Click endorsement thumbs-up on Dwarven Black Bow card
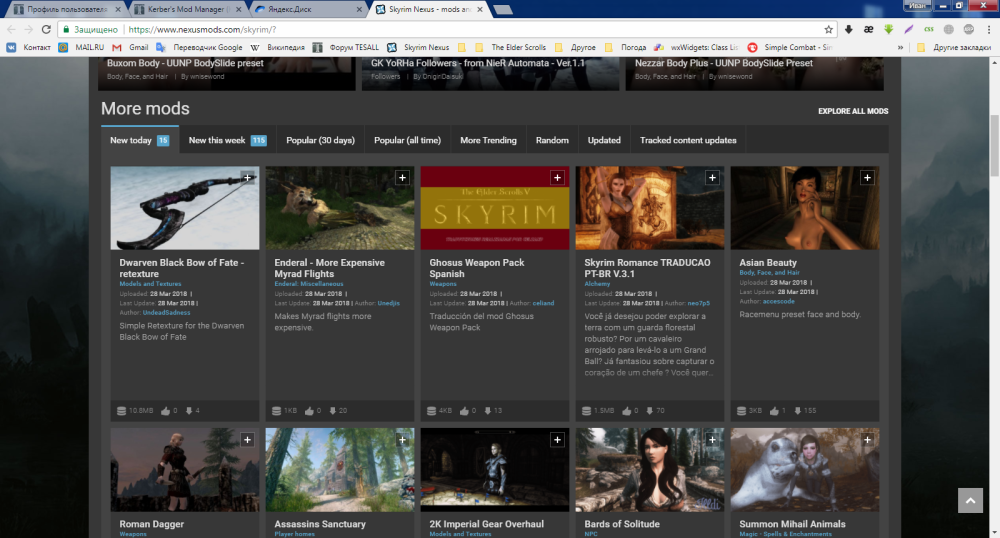The width and height of the screenshot is (1000, 538). click(x=166, y=411)
